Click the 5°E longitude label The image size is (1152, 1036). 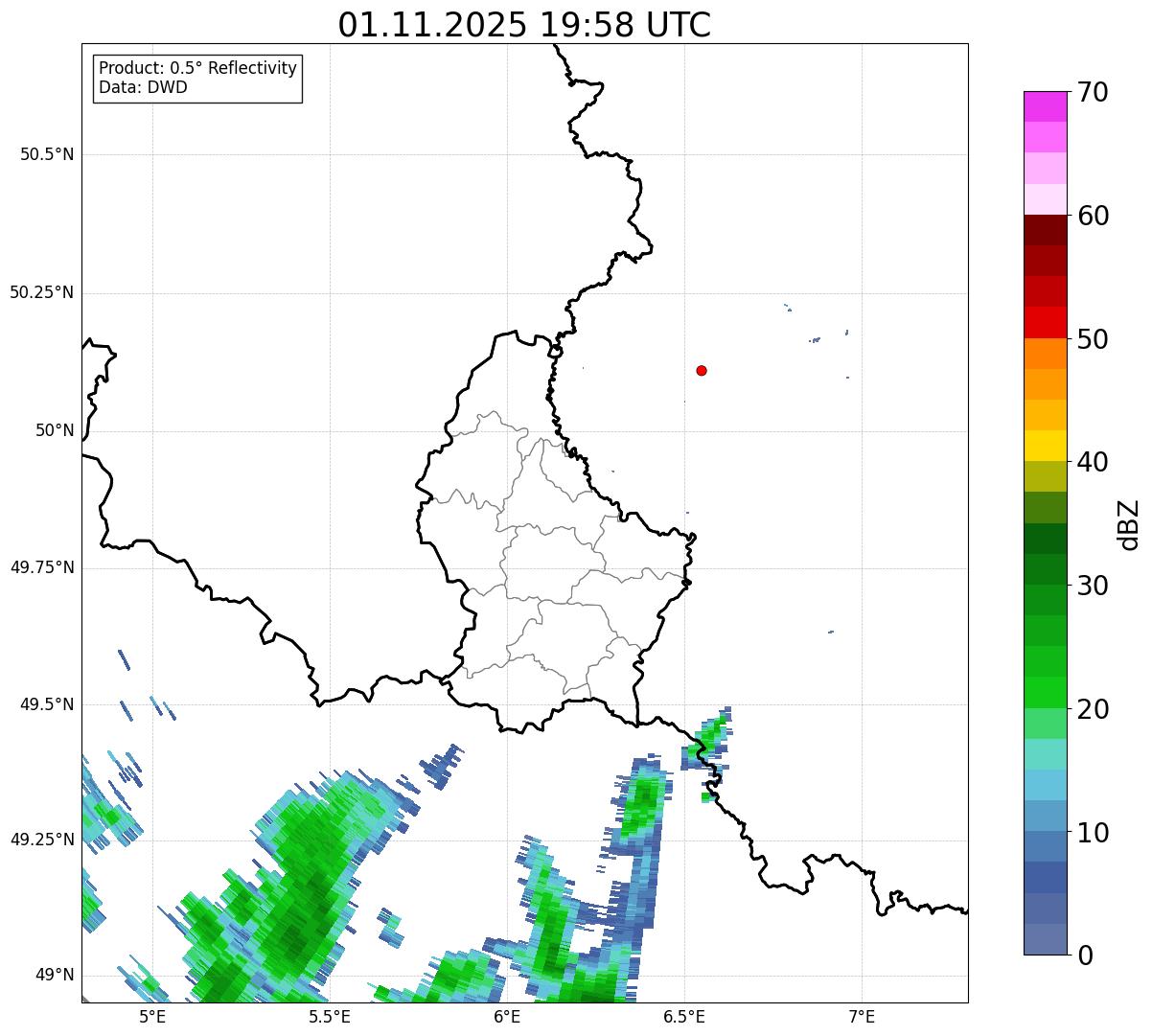(152, 1017)
